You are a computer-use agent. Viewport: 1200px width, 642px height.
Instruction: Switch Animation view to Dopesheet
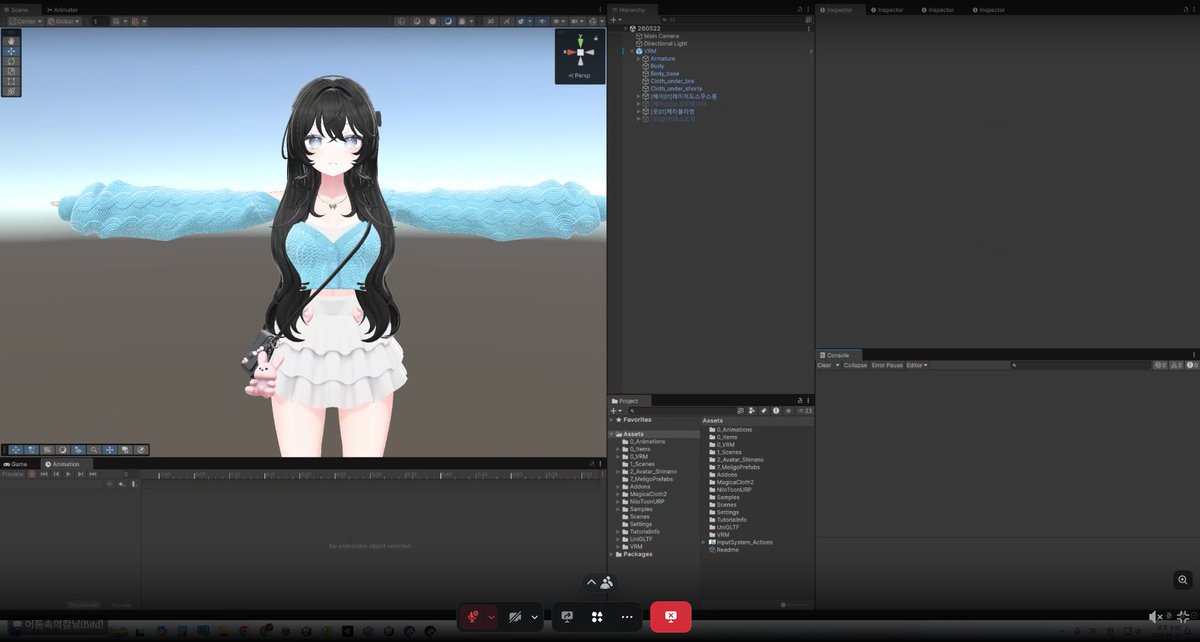click(x=84, y=604)
